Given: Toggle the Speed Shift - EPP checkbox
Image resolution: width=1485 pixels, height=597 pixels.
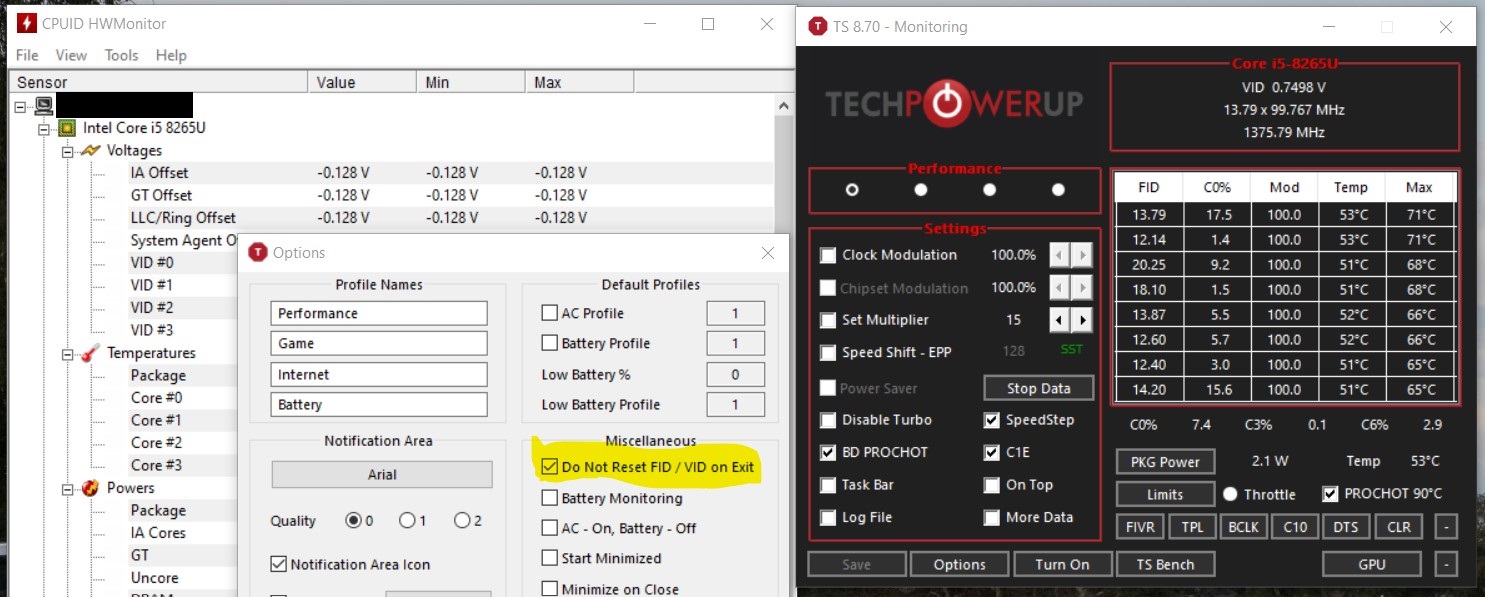Looking at the screenshot, I should click(828, 352).
